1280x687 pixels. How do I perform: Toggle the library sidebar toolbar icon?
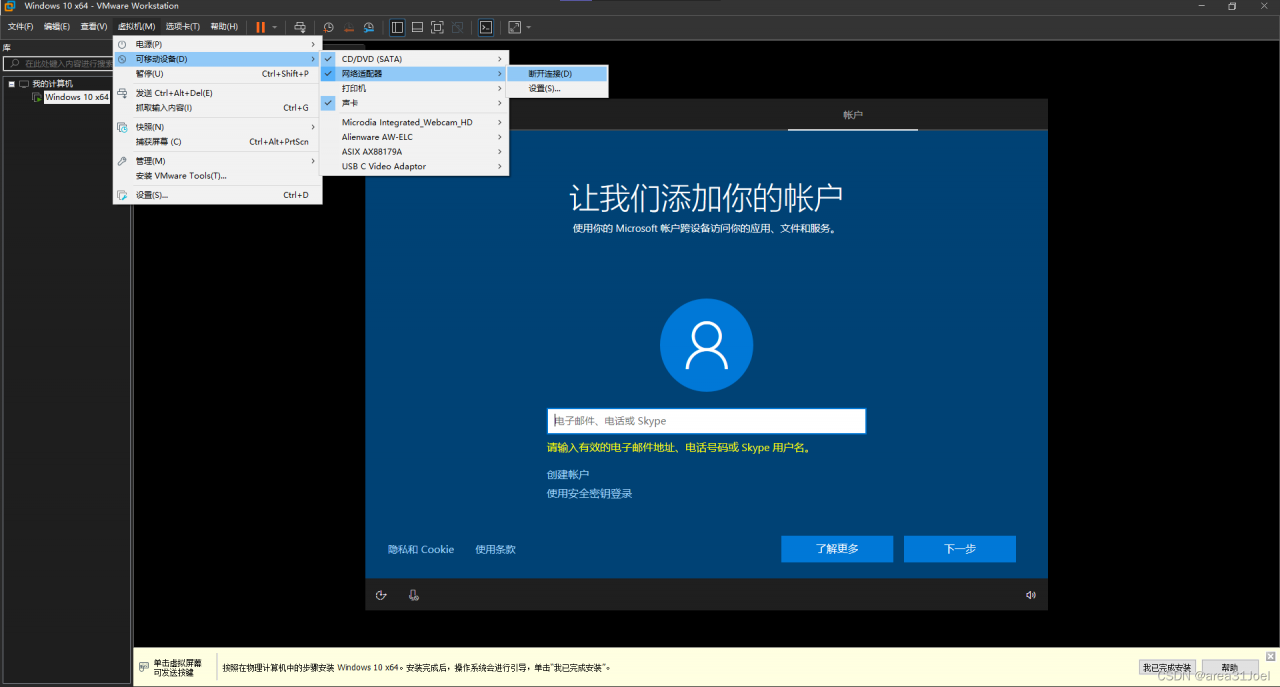pos(397,27)
